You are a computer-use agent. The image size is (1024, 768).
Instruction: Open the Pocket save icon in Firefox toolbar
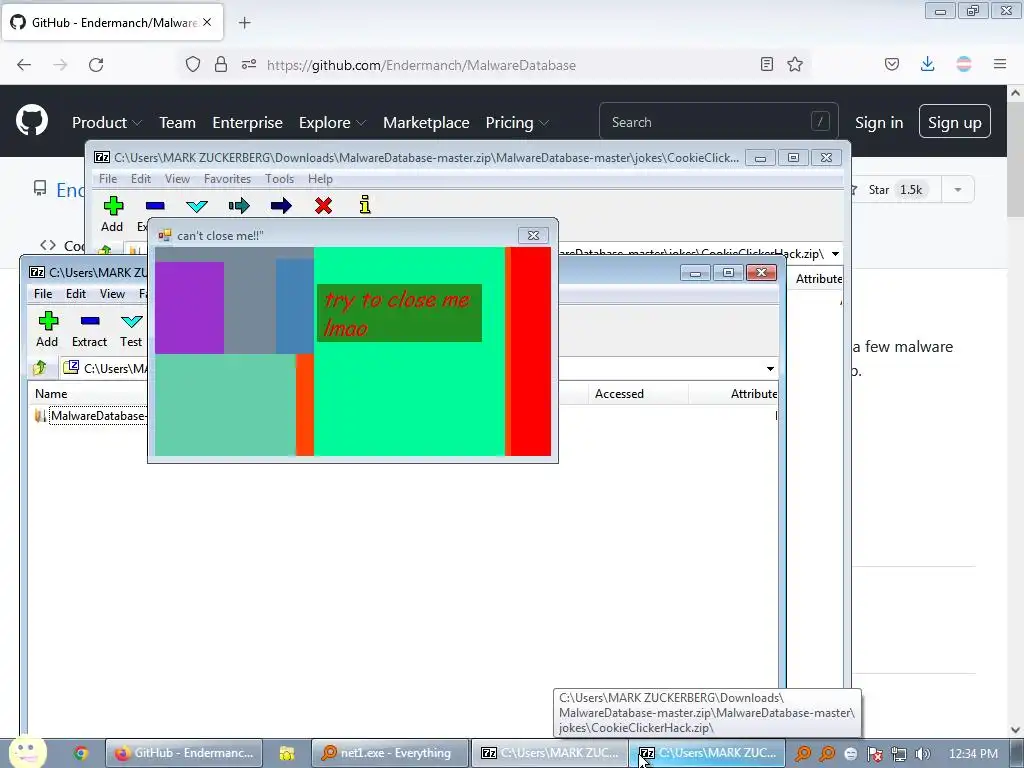click(x=891, y=64)
